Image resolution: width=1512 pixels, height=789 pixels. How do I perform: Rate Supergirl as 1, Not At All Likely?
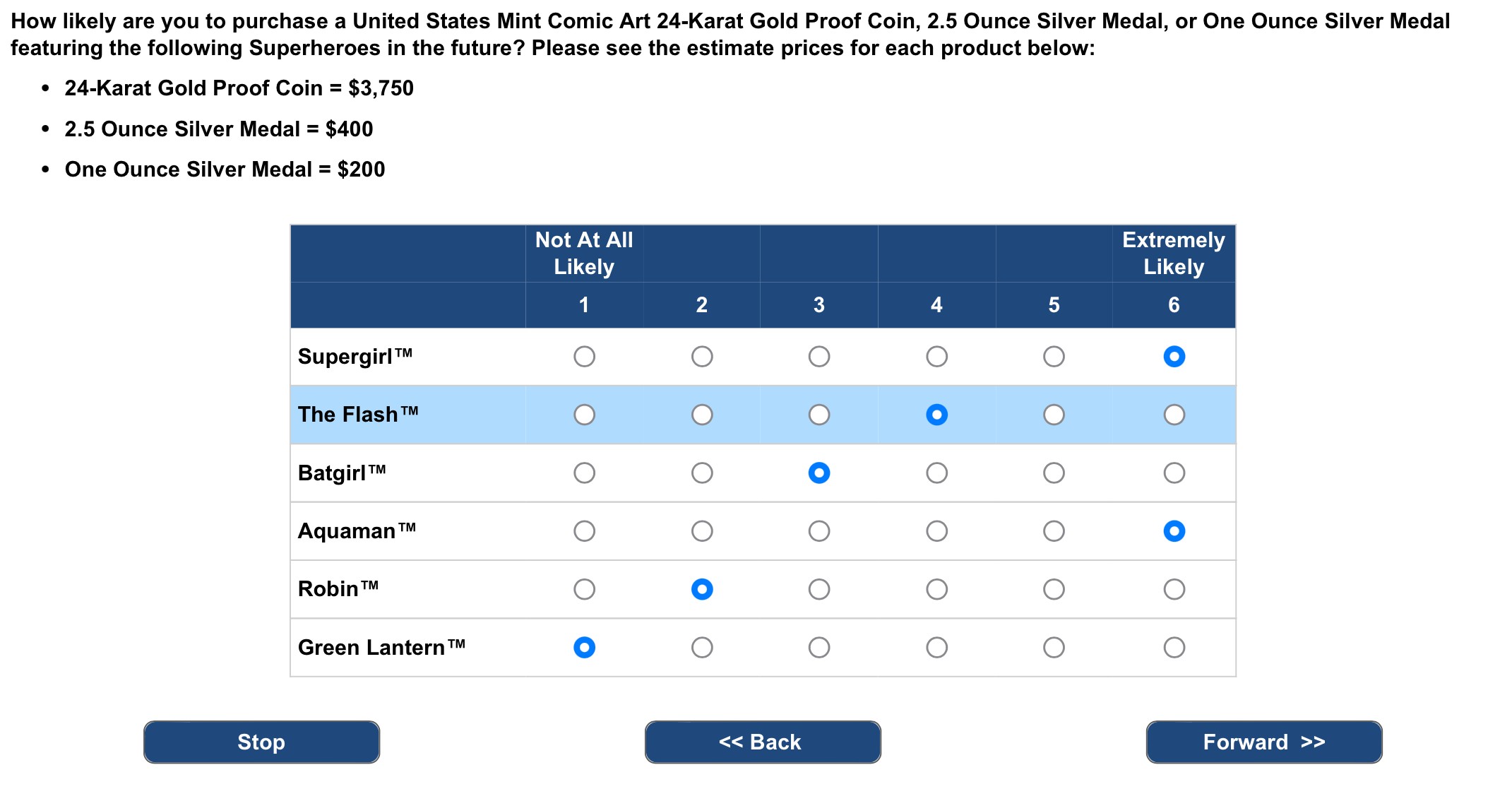click(584, 357)
